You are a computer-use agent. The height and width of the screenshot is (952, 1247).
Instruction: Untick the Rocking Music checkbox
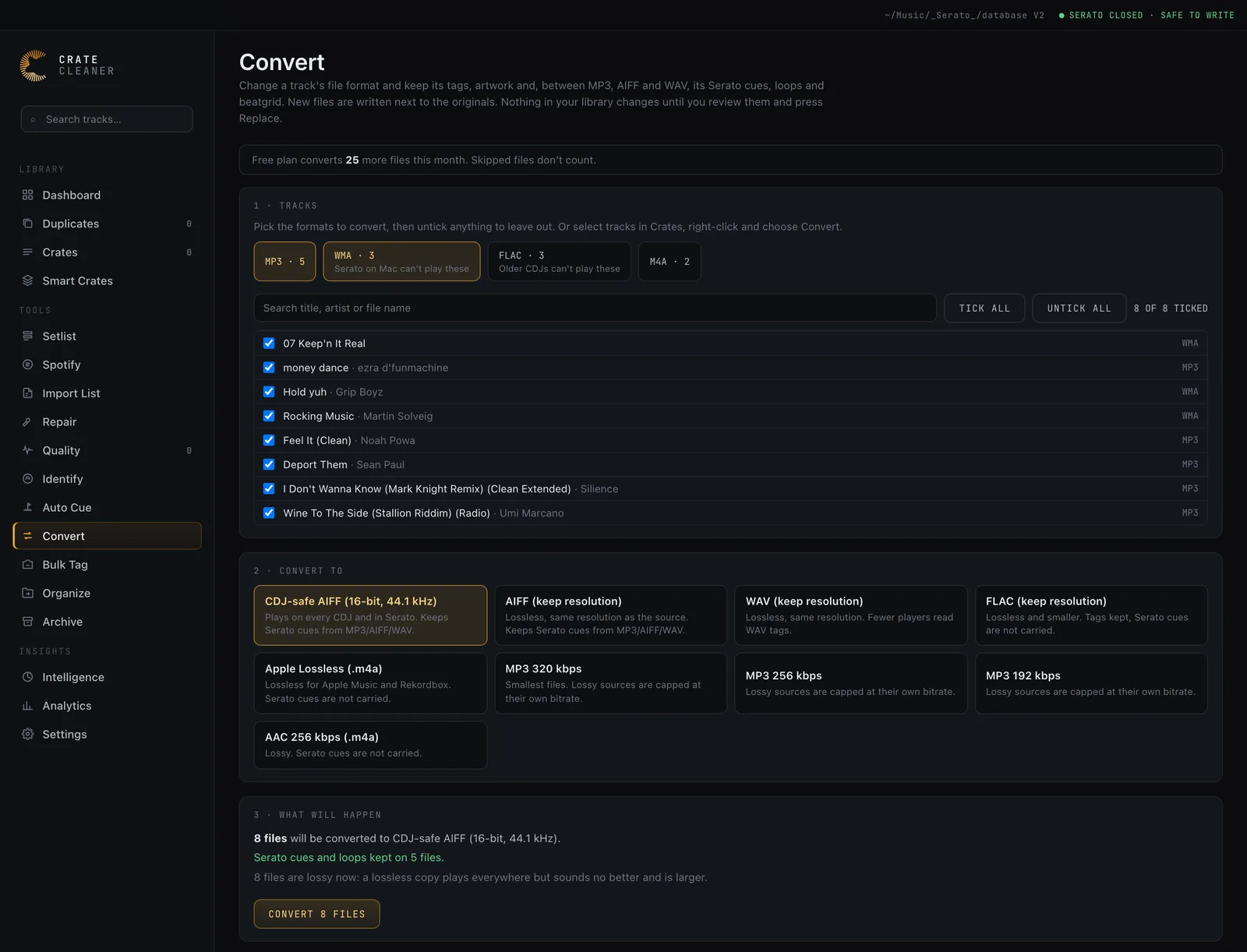(x=269, y=416)
